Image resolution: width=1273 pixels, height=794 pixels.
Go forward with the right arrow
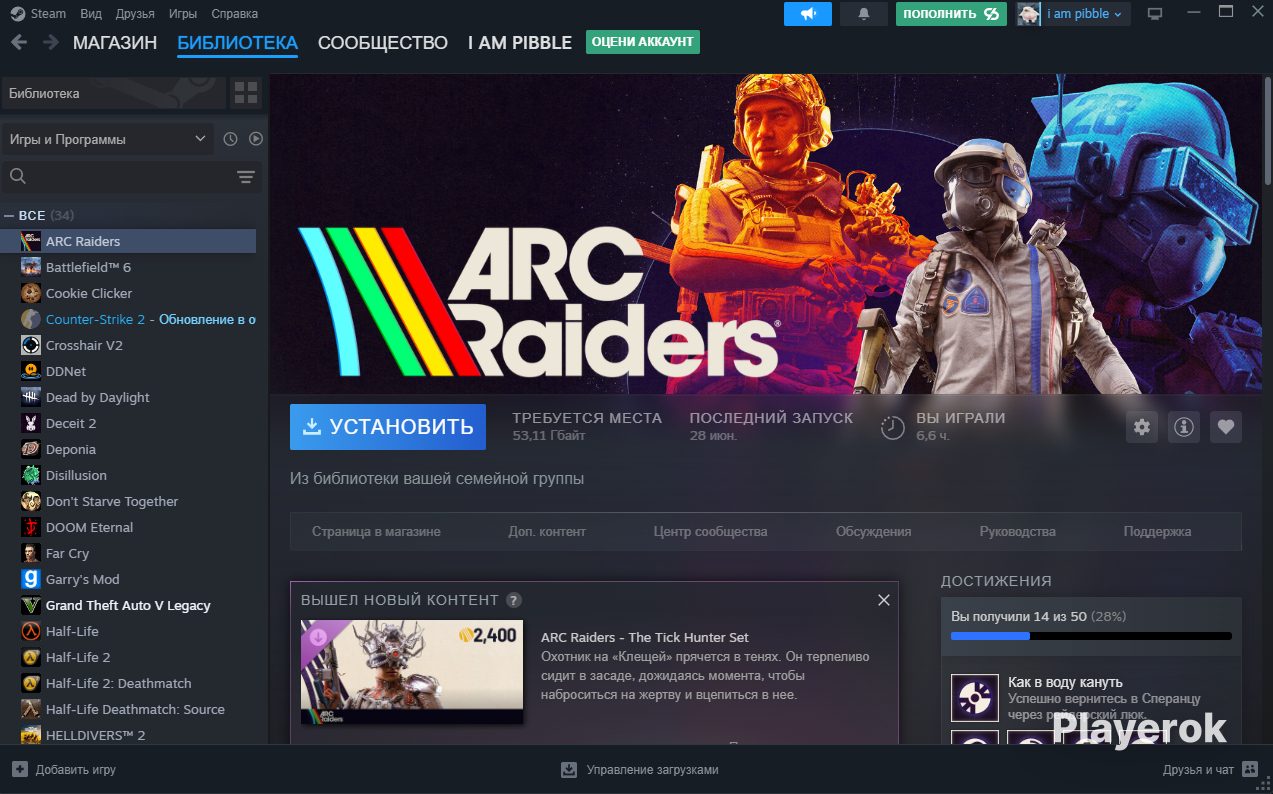(x=51, y=42)
